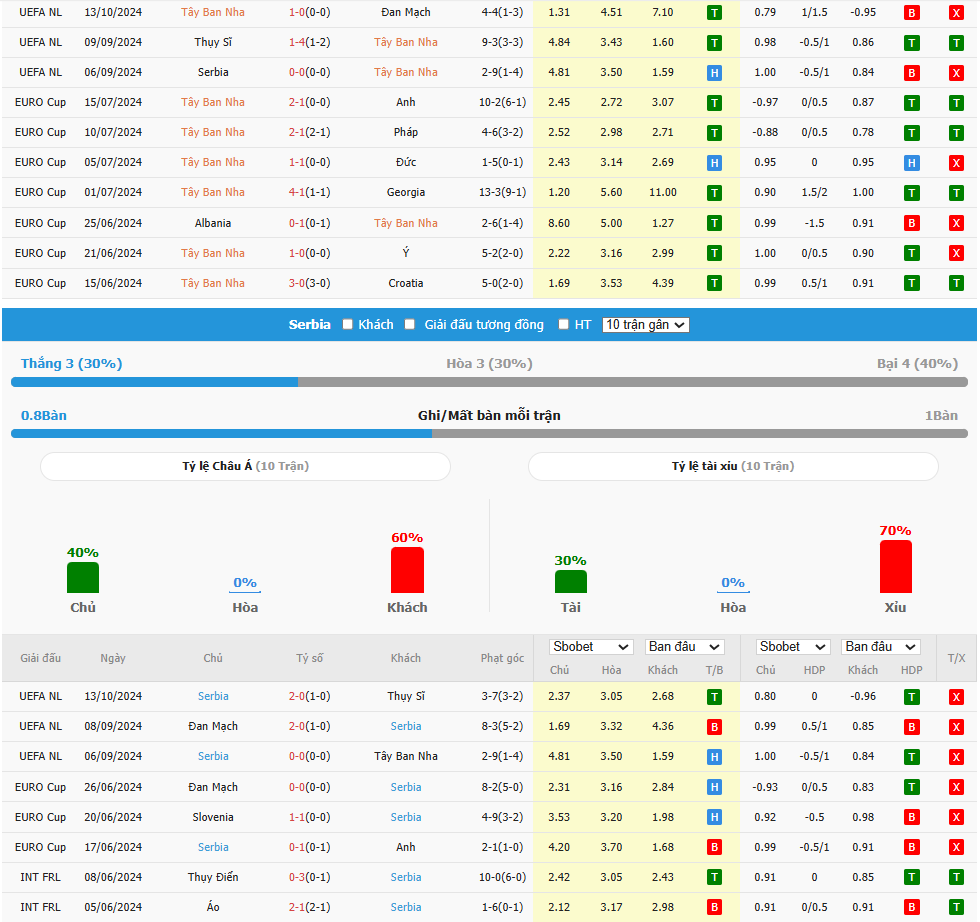Open the Ban đầu dropdown beside the T/B column
This screenshot has width=980, height=922.
pos(684,647)
